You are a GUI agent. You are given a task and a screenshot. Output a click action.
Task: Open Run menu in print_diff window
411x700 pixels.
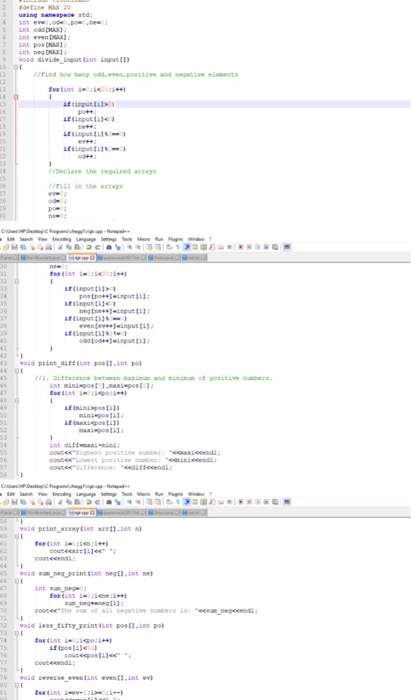point(159,239)
